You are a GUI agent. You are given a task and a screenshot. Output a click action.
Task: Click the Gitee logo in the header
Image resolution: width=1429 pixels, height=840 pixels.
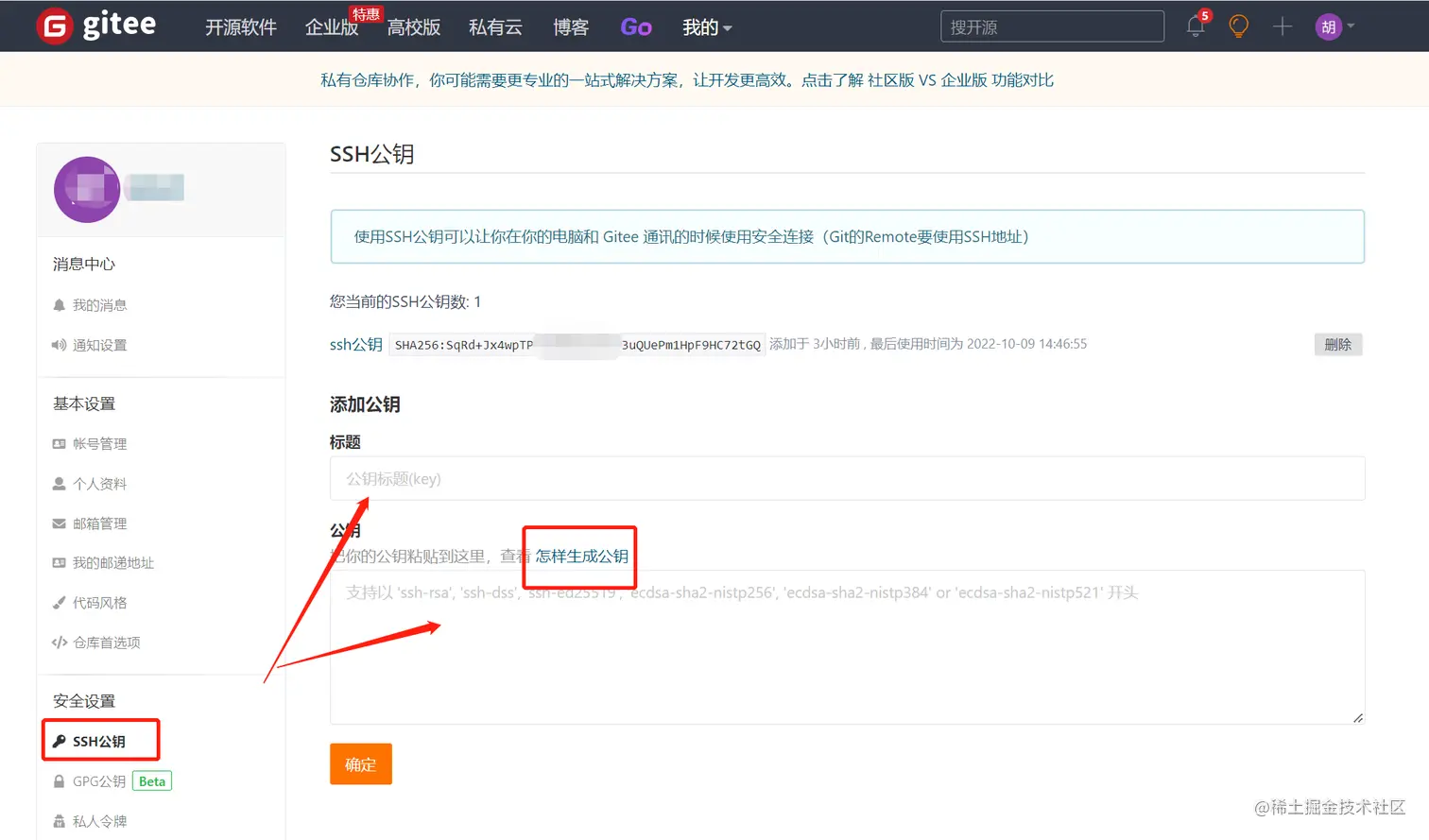coord(96,26)
